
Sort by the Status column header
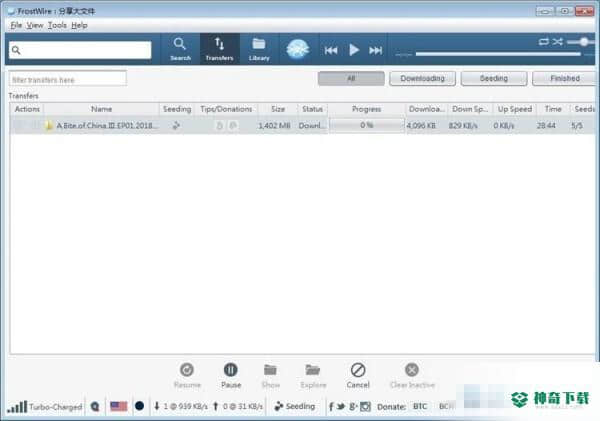click(312, 109)
